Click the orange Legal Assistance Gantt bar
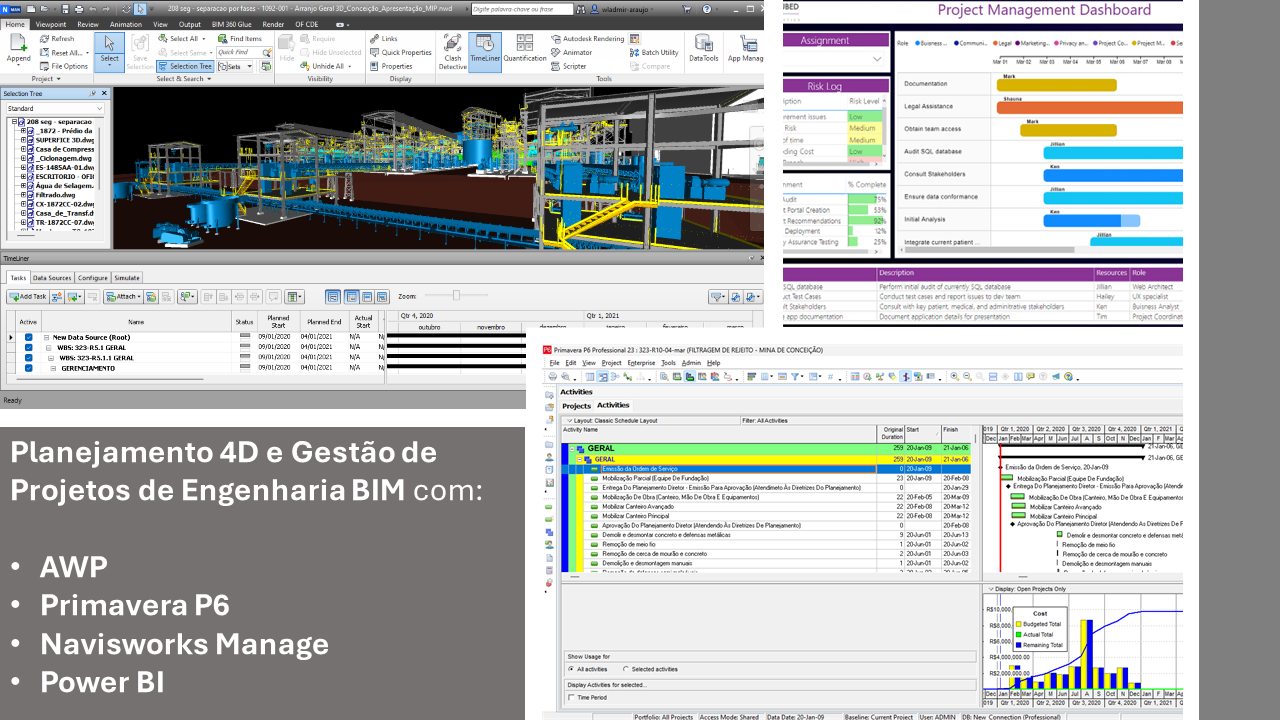This screenshot has height=720, width=1280. pyautogui.click(x=1089, y=107)
